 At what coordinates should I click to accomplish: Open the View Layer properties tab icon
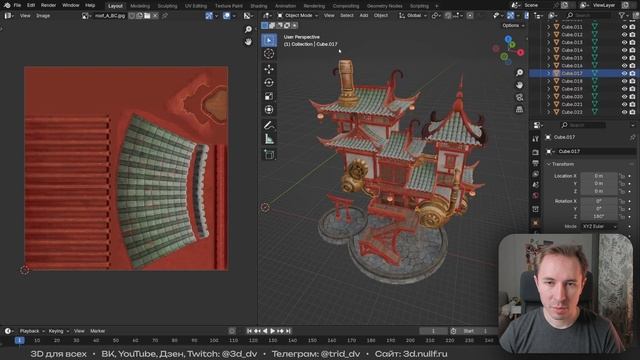536,174
